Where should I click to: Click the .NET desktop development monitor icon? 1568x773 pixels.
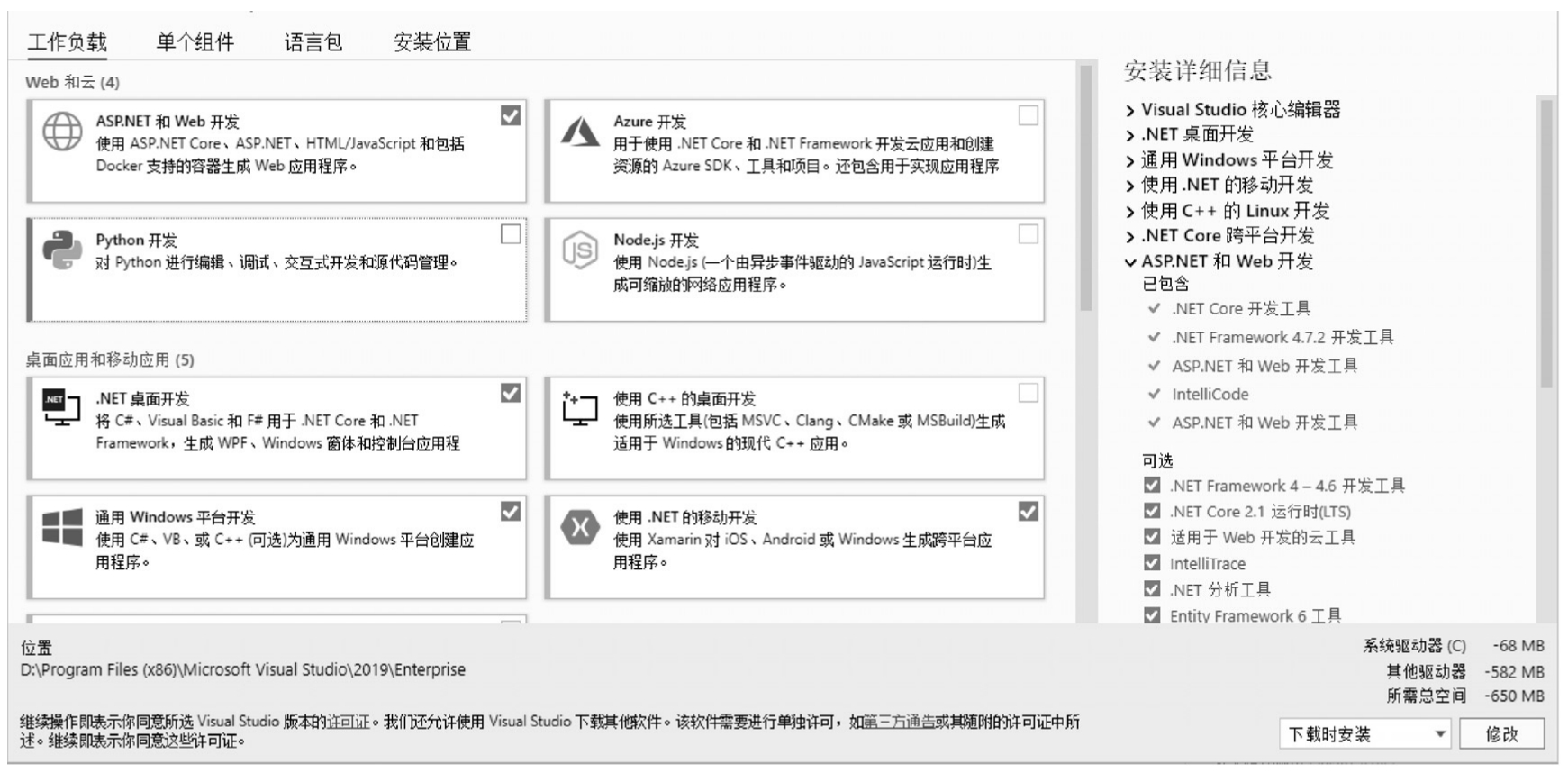click(61, 407)
